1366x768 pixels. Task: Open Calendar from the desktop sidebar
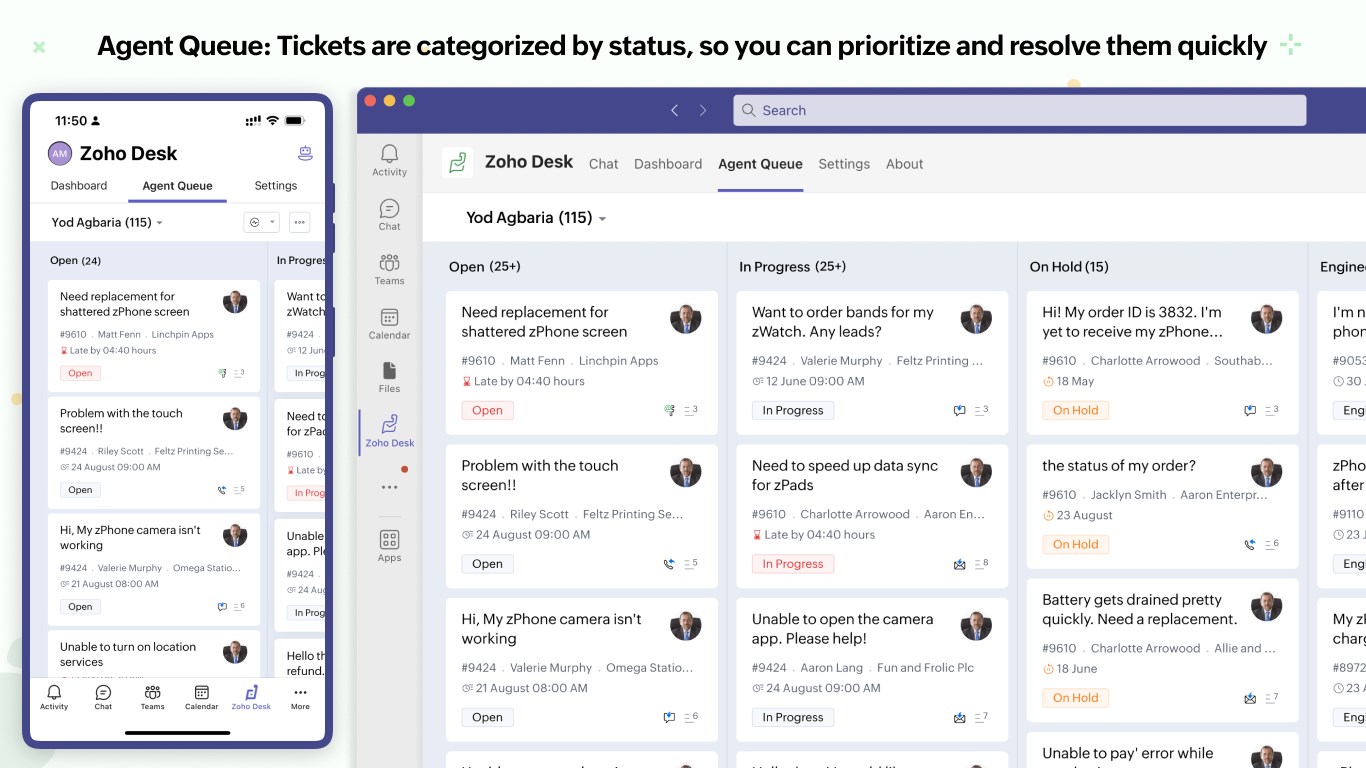(389, 323)
